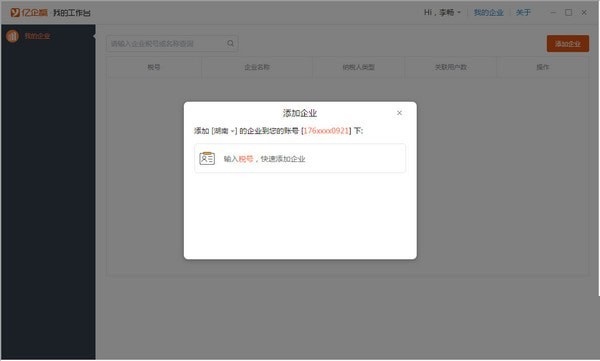Minimize the application window

click(553, 13)
